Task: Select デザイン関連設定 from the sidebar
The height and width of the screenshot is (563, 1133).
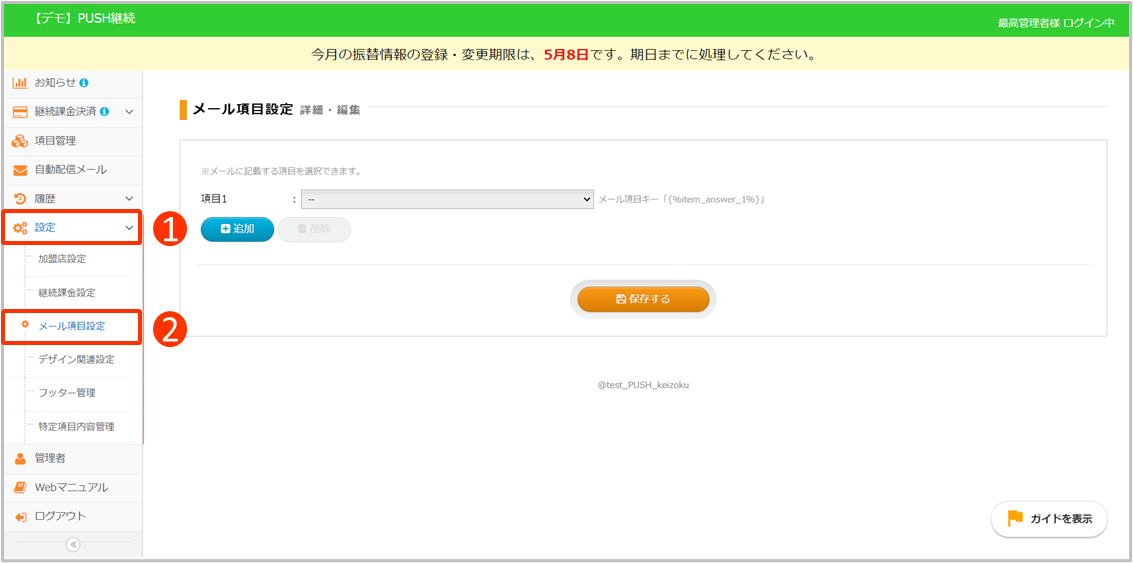Action: [76, 359]
